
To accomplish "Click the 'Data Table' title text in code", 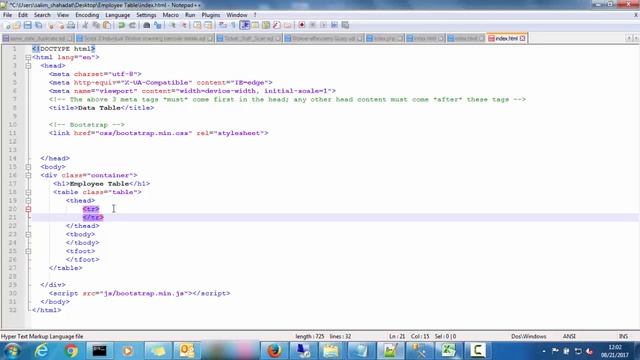I will [99, 108].
